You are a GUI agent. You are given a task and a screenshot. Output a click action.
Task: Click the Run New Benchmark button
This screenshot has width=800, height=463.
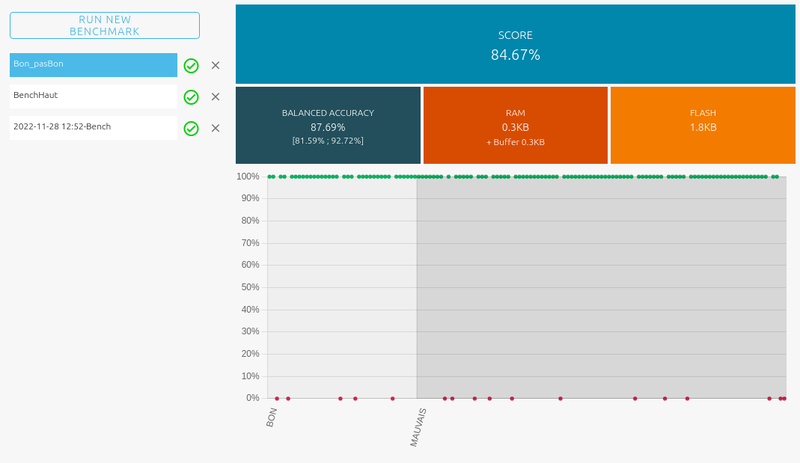(105, 26)
